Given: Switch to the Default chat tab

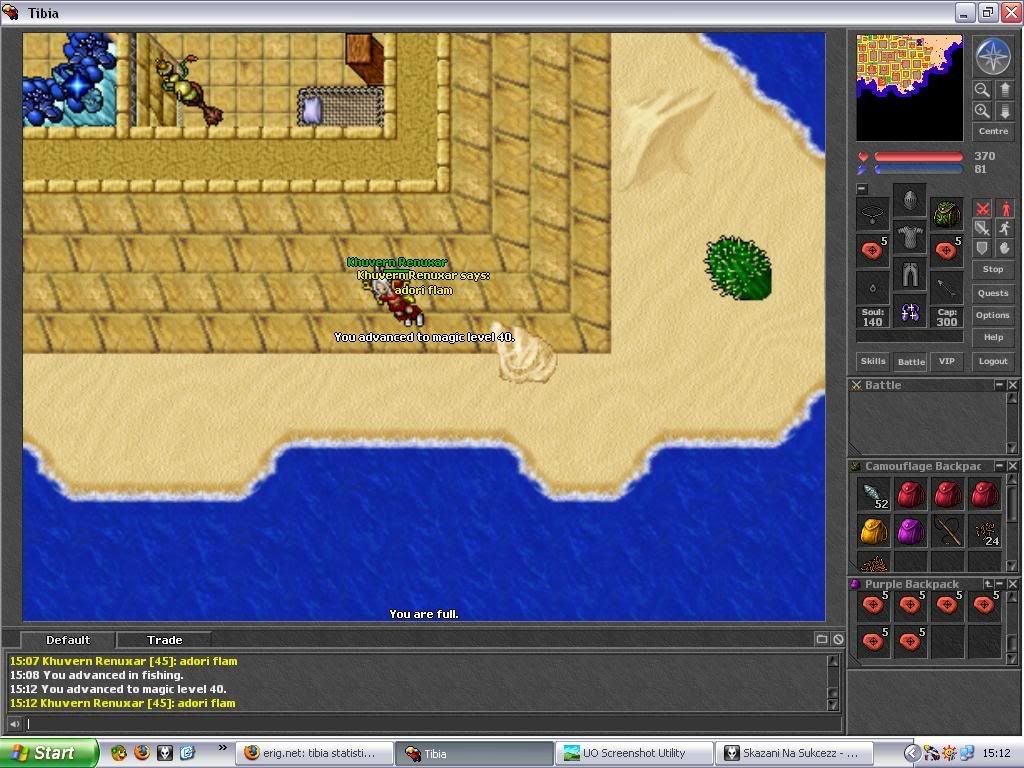Looking at the screenshot, I should [68, 640].
